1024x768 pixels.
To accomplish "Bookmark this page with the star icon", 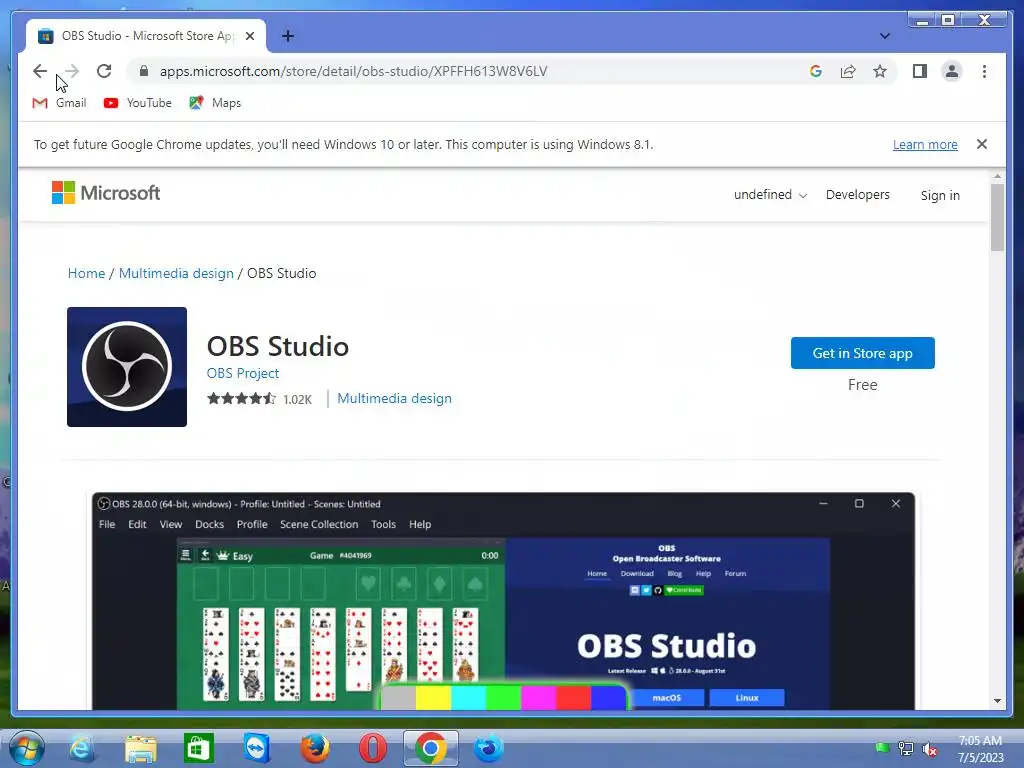I will (880, 71).
